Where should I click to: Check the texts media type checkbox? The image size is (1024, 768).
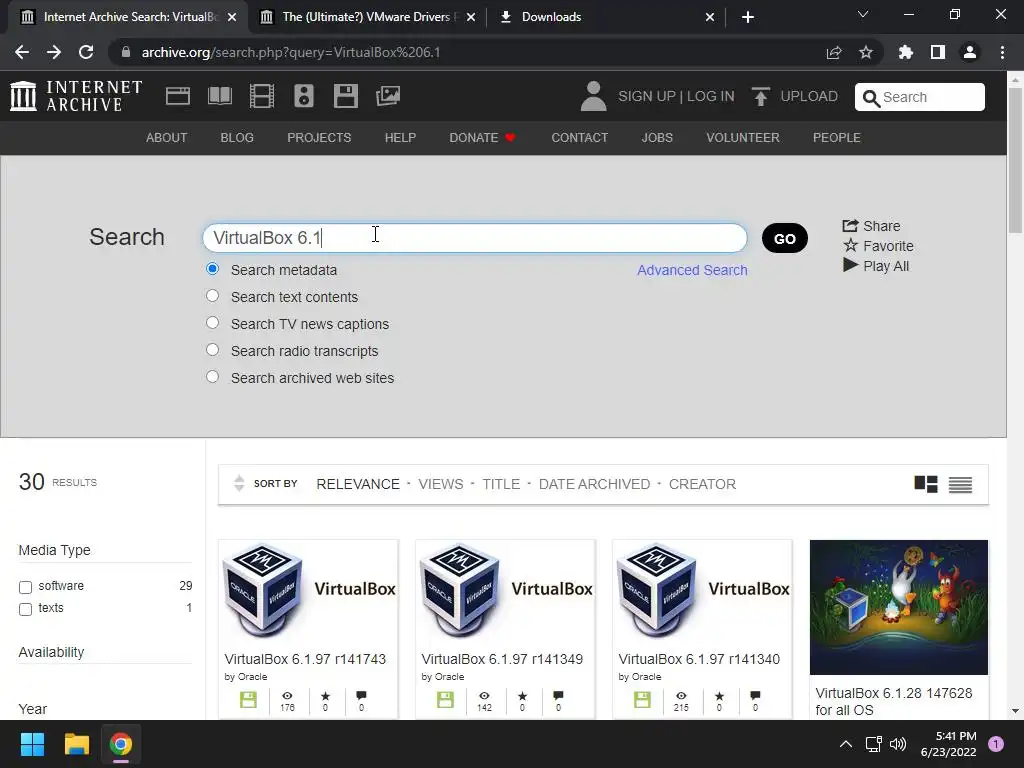click(25, 609)
